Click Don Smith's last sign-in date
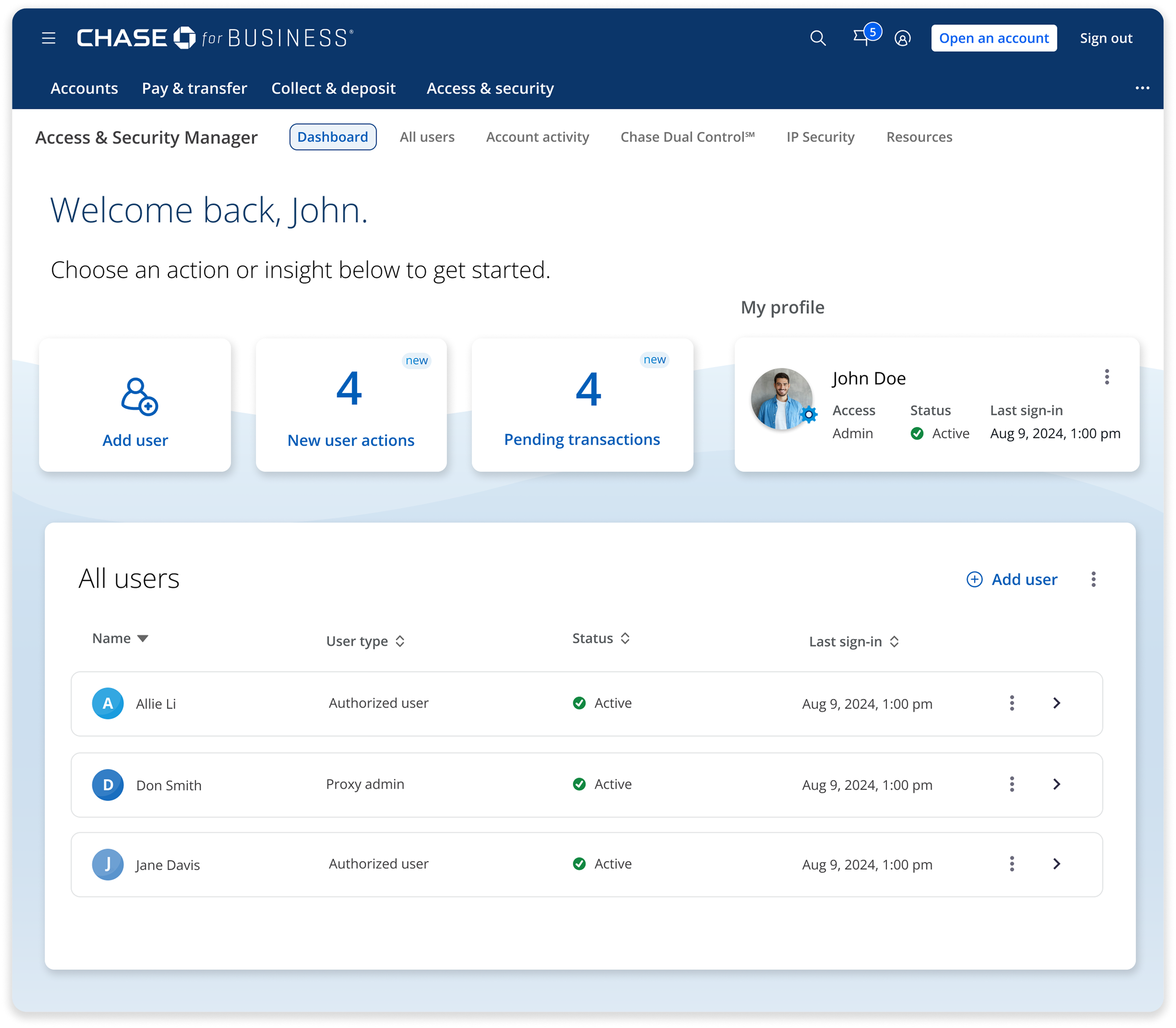This screenshot has height=1028, width=1176. pyautogui.click(x=867, y=785)
